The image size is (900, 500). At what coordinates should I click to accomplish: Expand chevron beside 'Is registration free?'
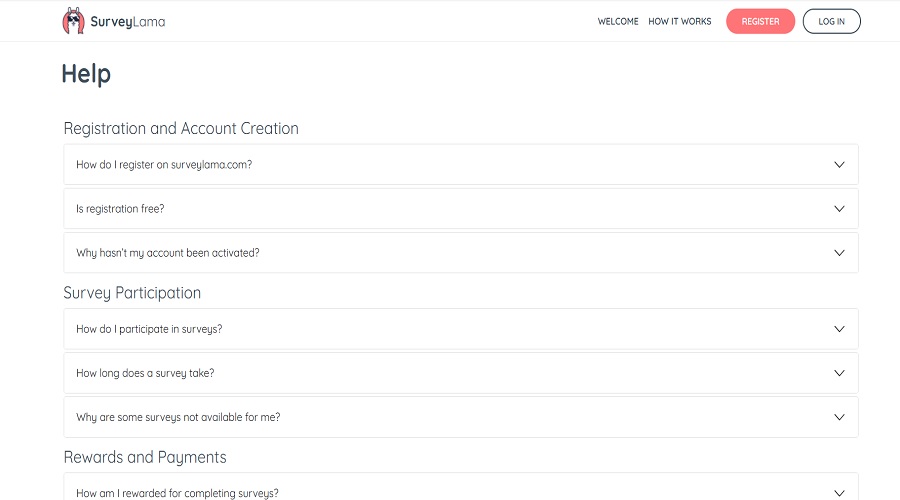(x=839, y=209)
